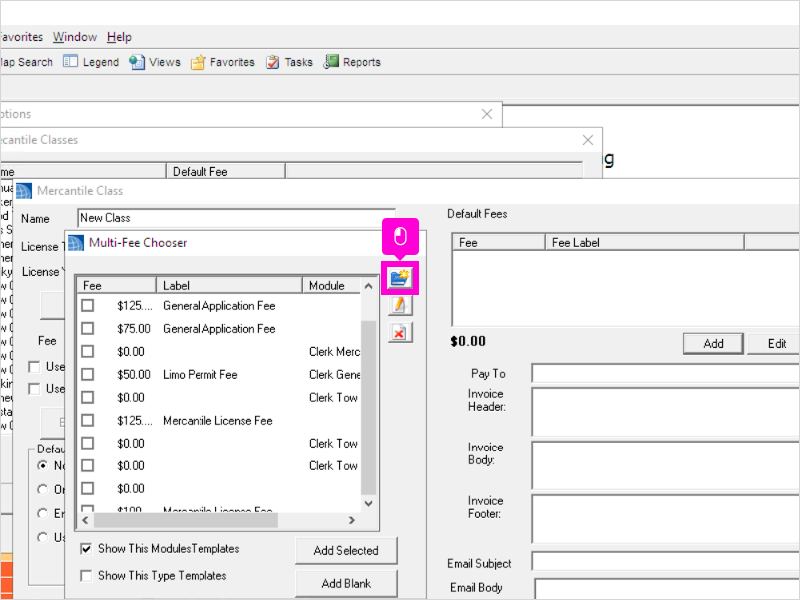Click the fee list scroll left arrow
800x600 pixels.
coord(85,520)
